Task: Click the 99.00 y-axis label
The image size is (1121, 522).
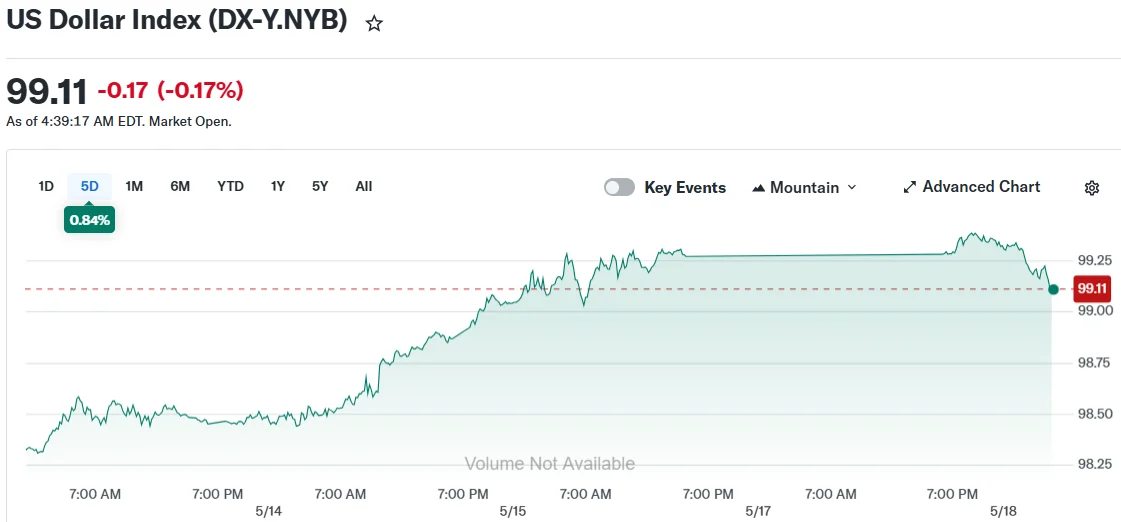Action: pos(1094,311)
